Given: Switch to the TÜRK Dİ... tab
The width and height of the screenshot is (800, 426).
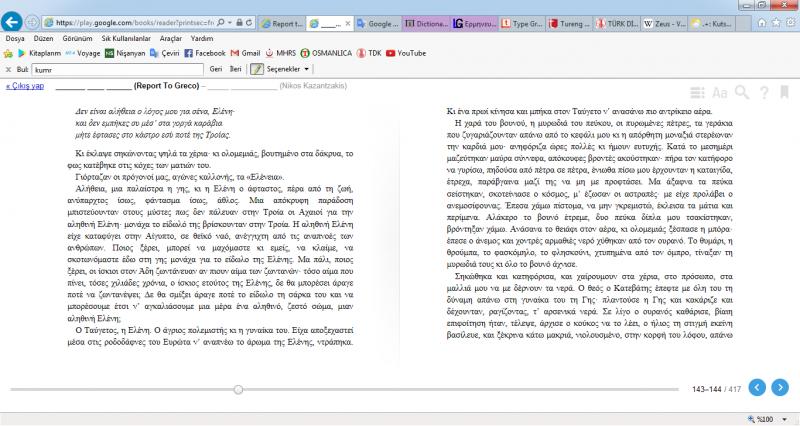Looking at the screenshot, I should 617,23.
